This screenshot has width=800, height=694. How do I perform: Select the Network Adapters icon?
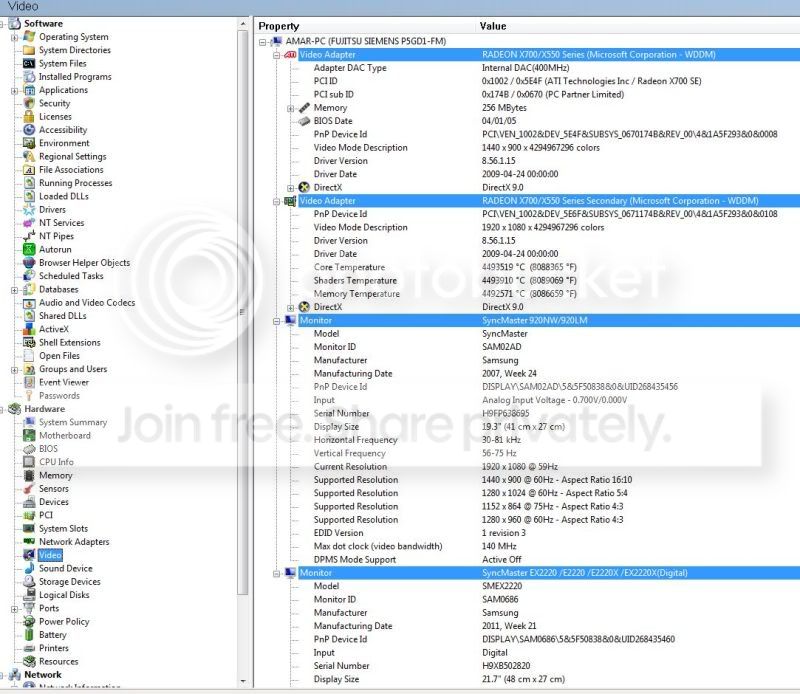coord(29,542)
